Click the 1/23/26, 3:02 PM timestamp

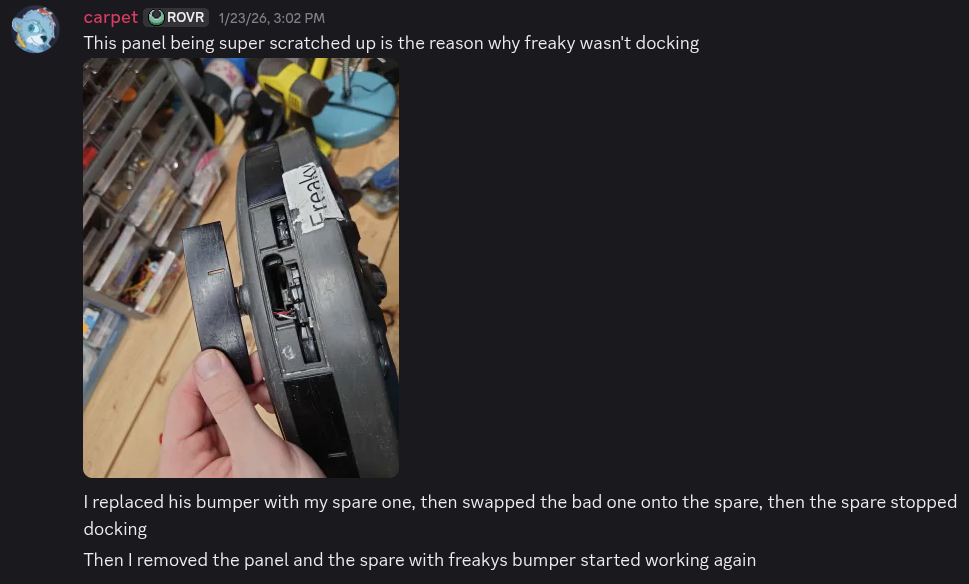tap(271, 19)
